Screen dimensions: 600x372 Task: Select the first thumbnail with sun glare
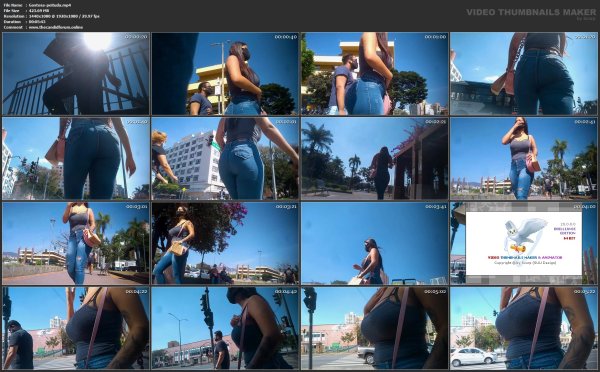click(75, 73)
